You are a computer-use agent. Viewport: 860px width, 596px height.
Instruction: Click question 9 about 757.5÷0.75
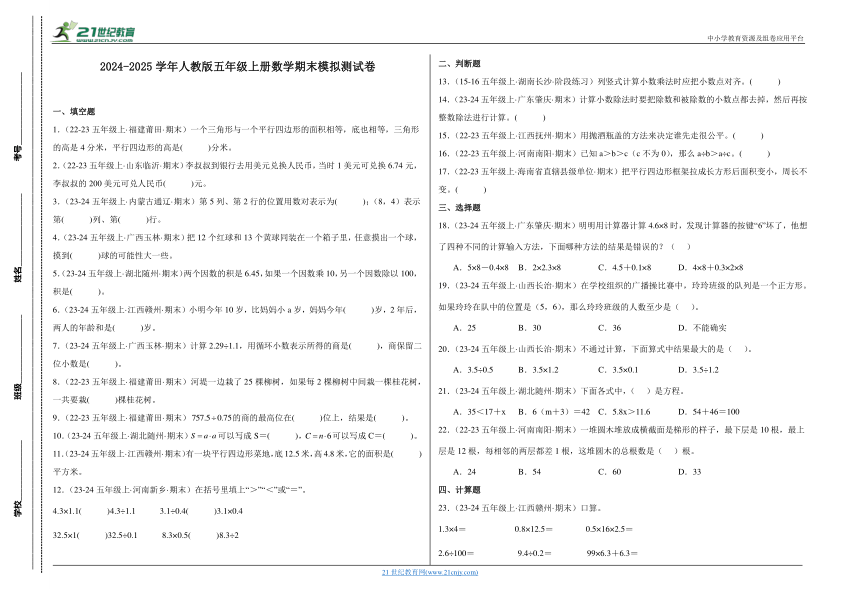click(x=231, y=418)
